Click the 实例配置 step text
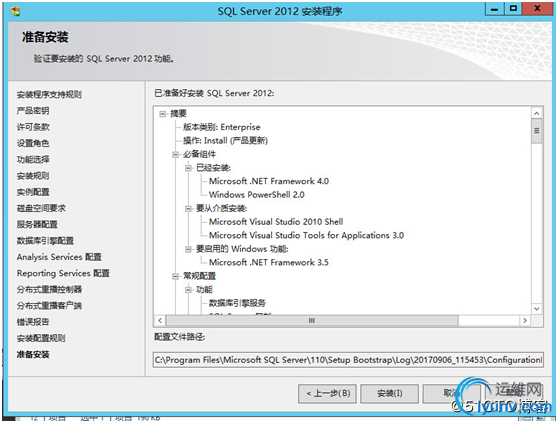 [33, 192]
